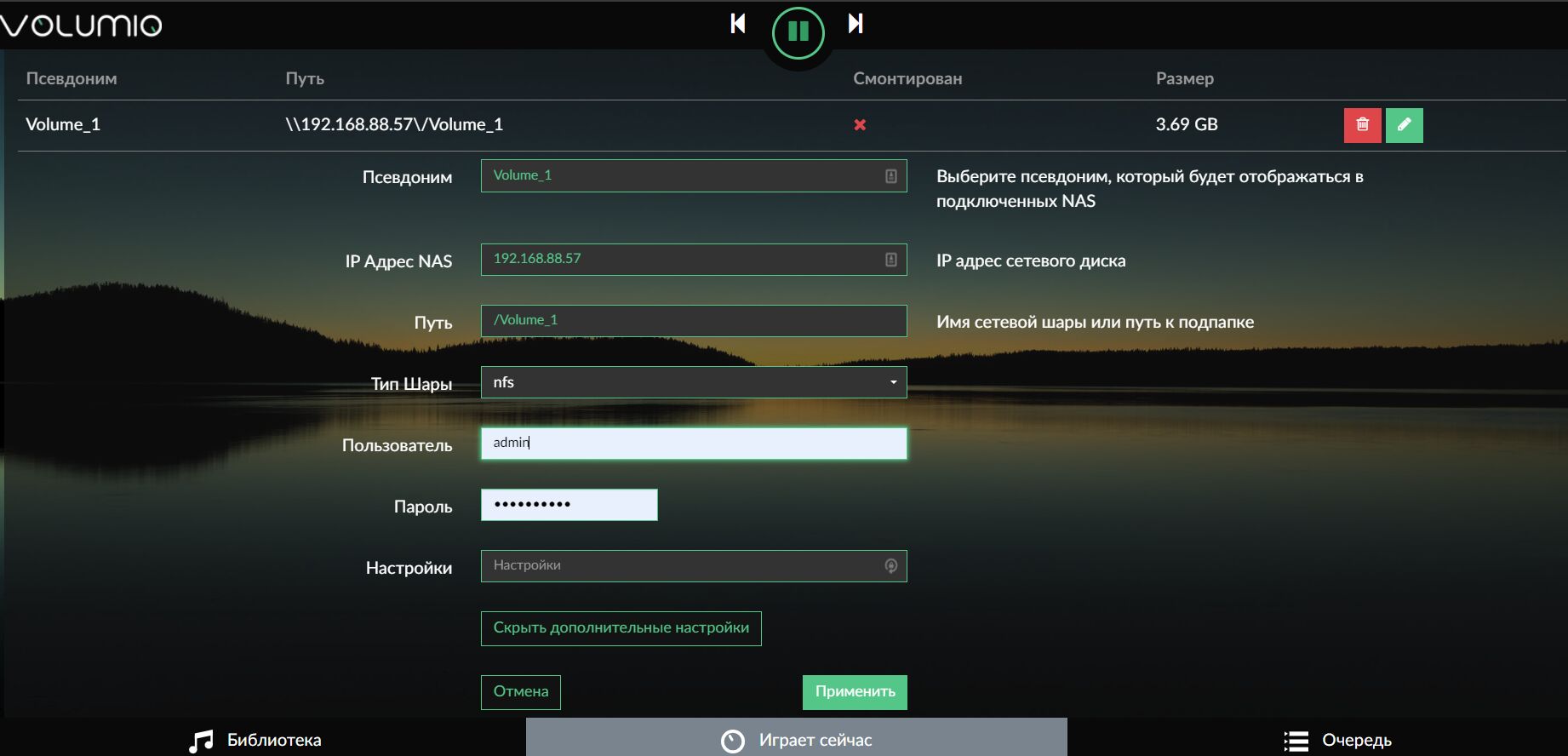Click the Volumio logo
This screenshot has height=756, width=1568.
pyautogui.click(x=82, y=25)
